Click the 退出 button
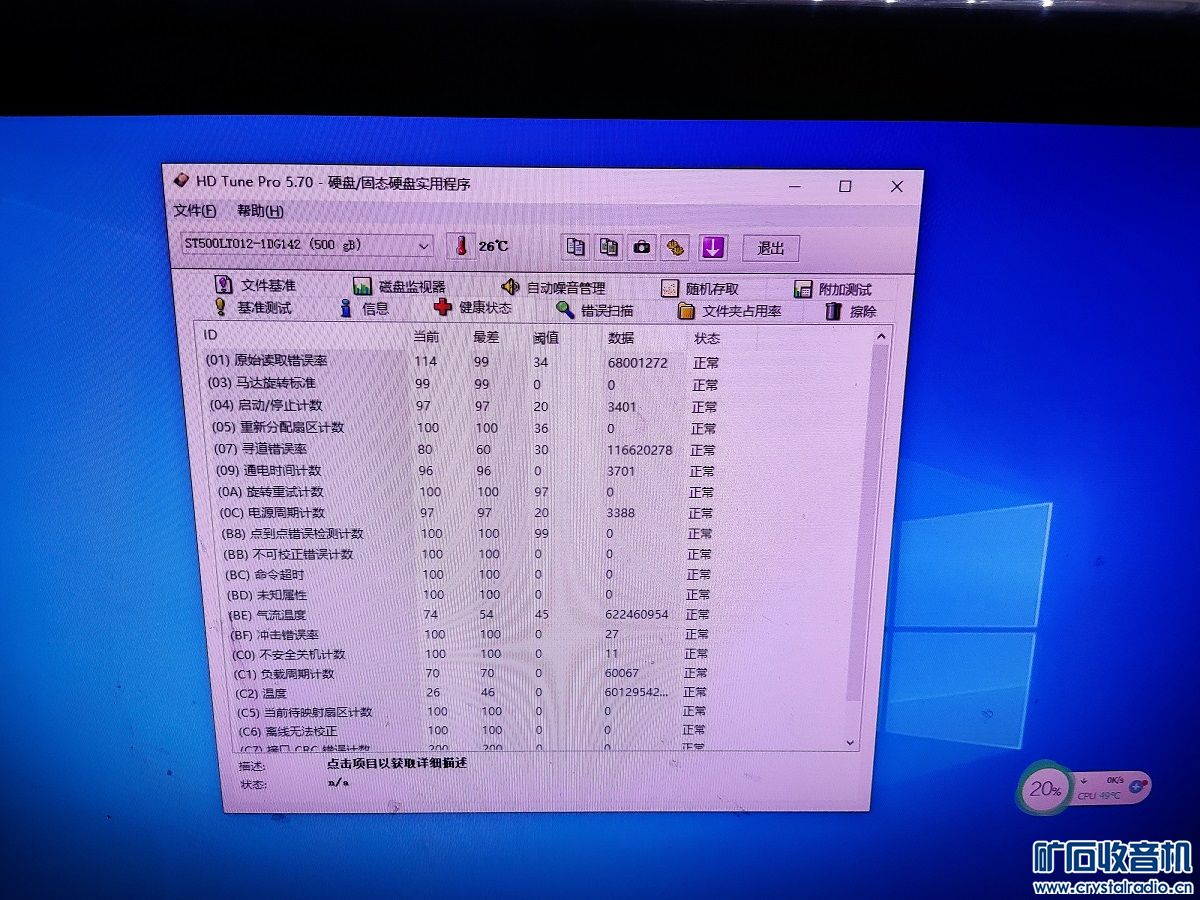 click(770, 248)
